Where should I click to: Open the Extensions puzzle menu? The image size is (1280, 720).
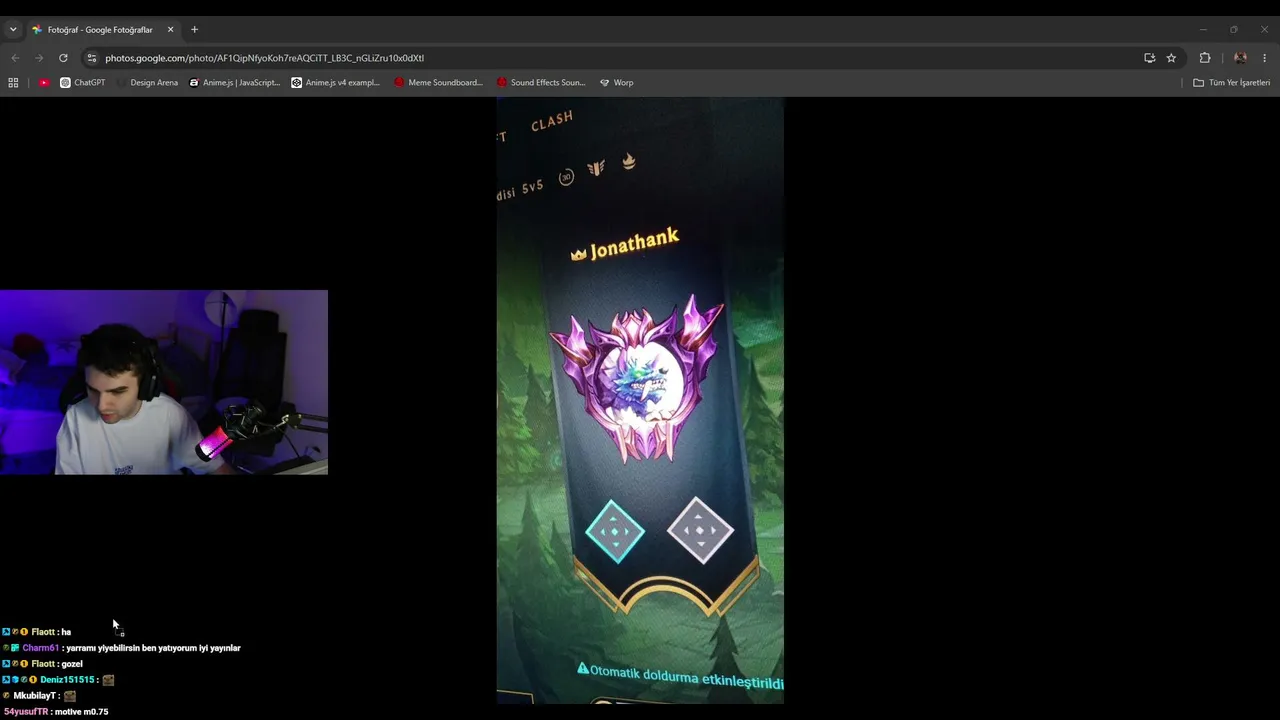pyautogui.click(x=1205, y=58)
